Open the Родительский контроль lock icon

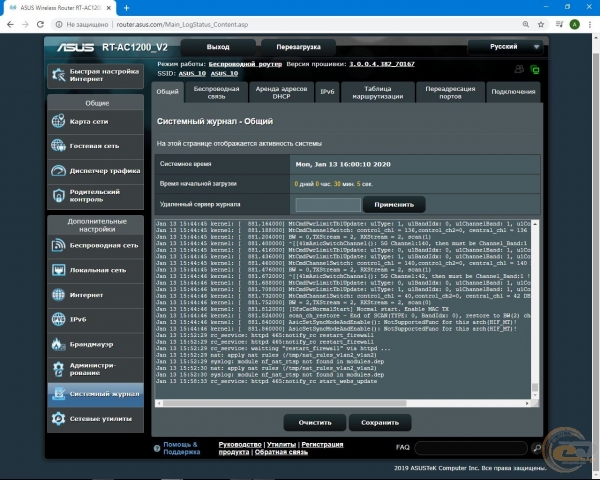tap(59, 195)
